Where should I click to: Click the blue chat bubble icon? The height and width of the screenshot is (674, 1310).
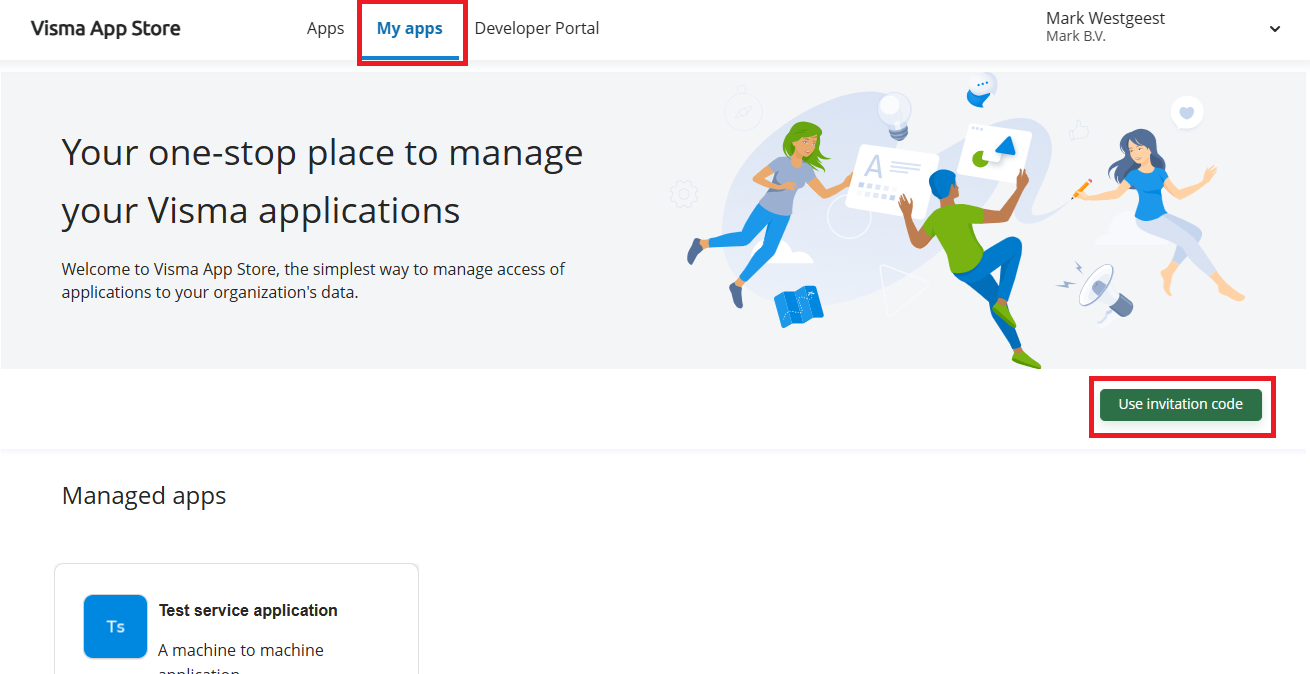[982, 91]
